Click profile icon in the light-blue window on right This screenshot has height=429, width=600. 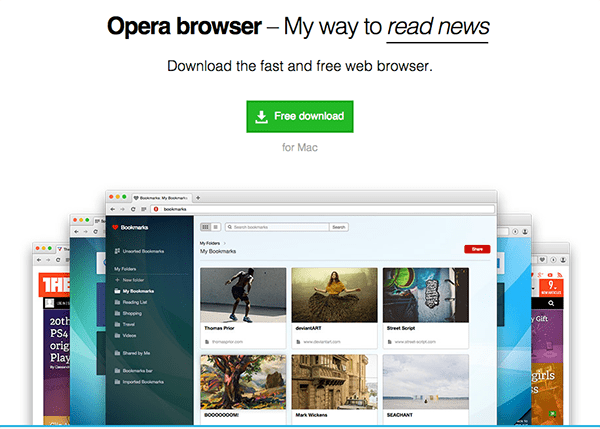tap(525, 232)
